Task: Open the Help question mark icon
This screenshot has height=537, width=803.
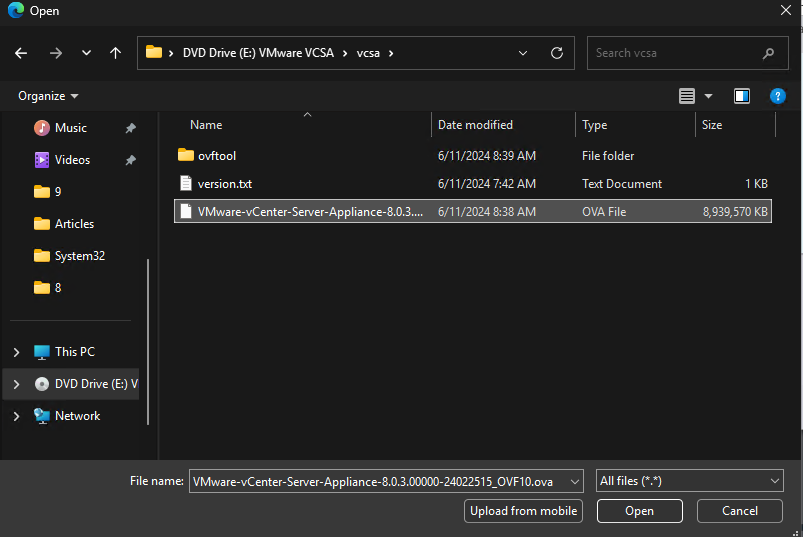Action: [777, 96]
